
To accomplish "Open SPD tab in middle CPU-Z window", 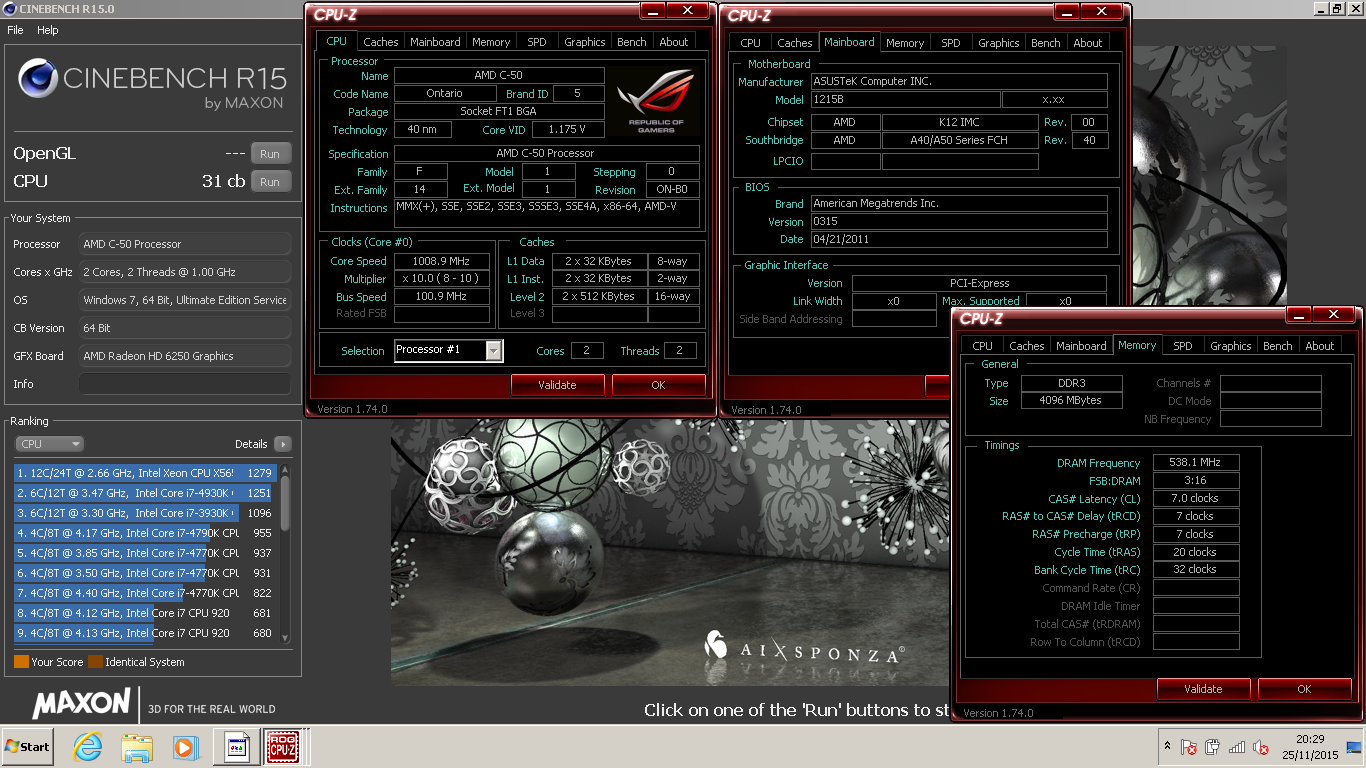I will [x=951, y=42].
